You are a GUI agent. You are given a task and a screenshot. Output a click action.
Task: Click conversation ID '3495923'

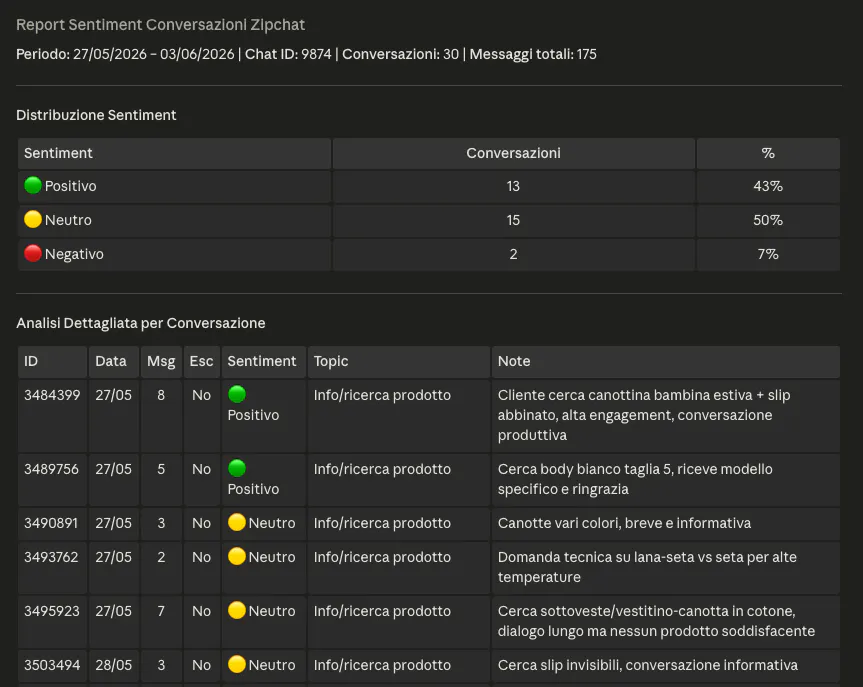click(52, 612)
